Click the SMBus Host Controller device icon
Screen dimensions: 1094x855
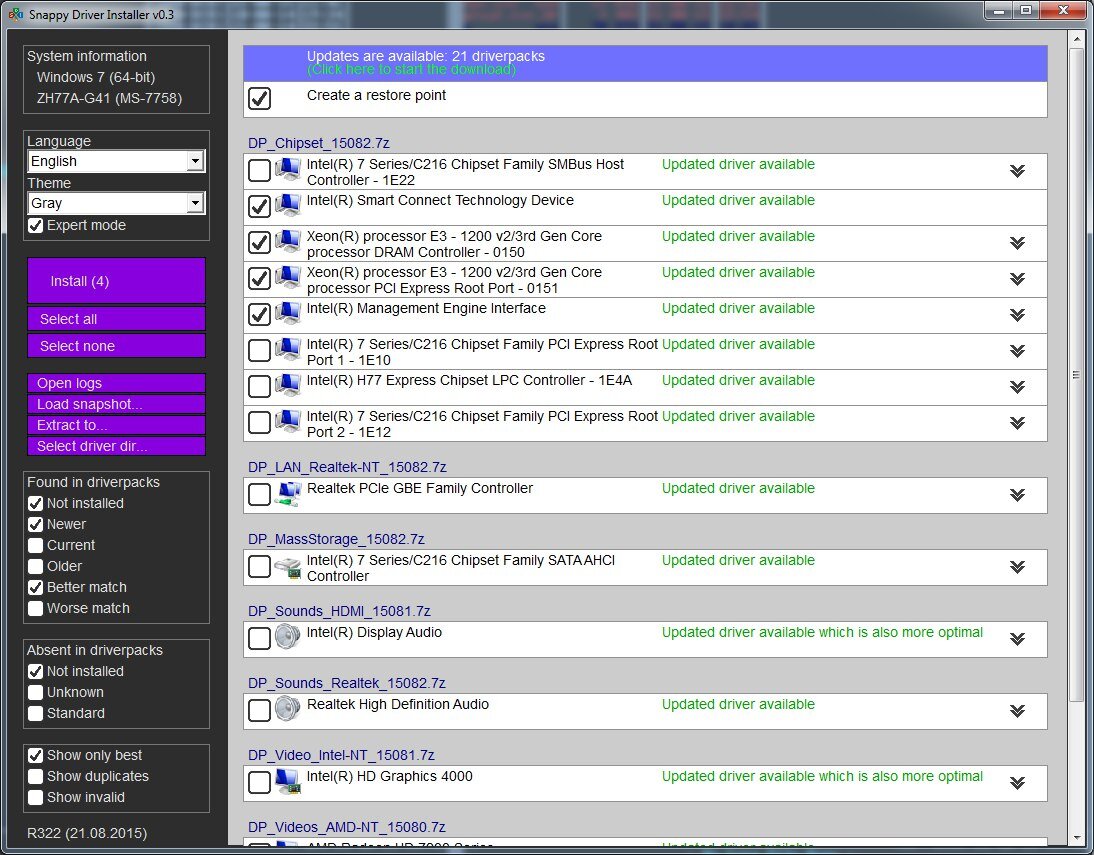[287, 170]
